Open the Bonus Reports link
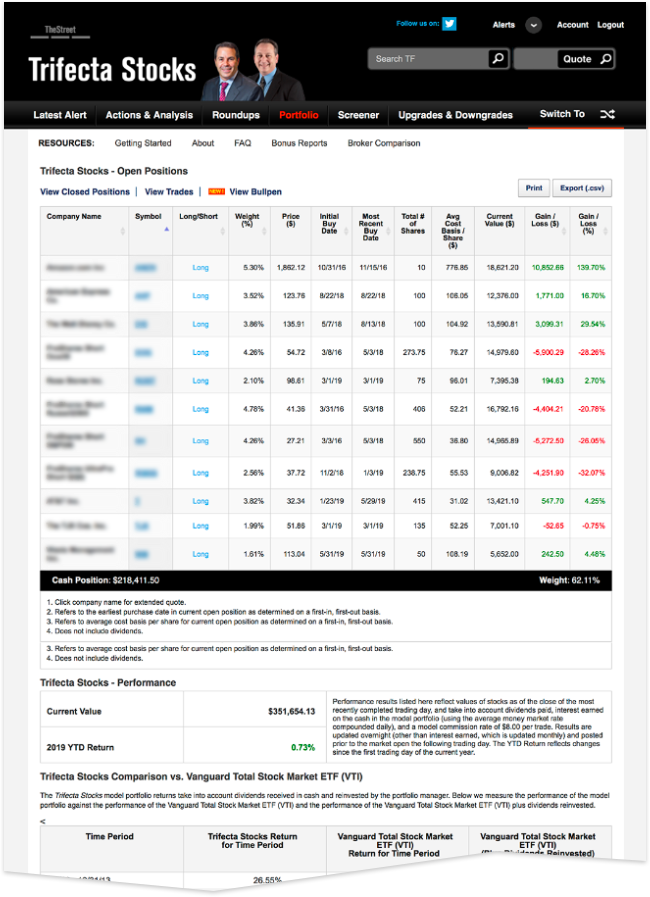Screen dimensions: 650x897 [x=299, y=143]
